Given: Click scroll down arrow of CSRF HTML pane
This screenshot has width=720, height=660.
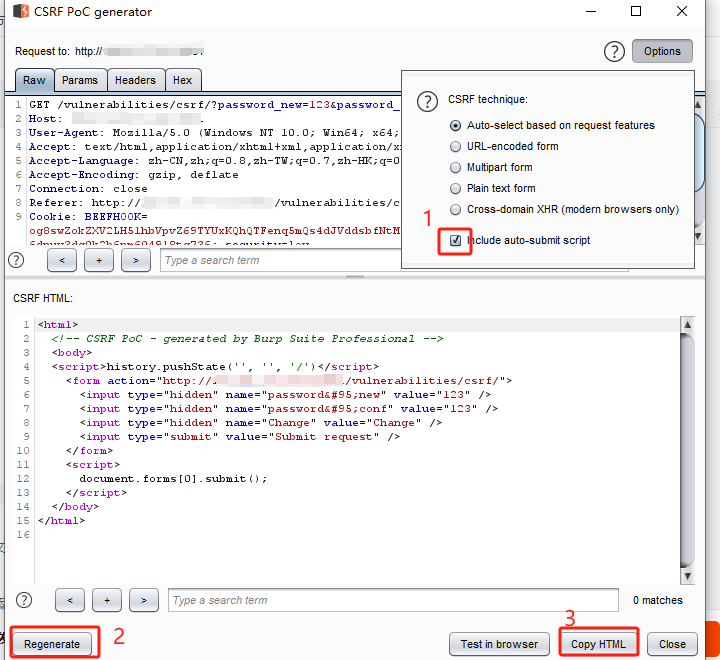Looking at the screenshot, I should [x=687, y=576].
